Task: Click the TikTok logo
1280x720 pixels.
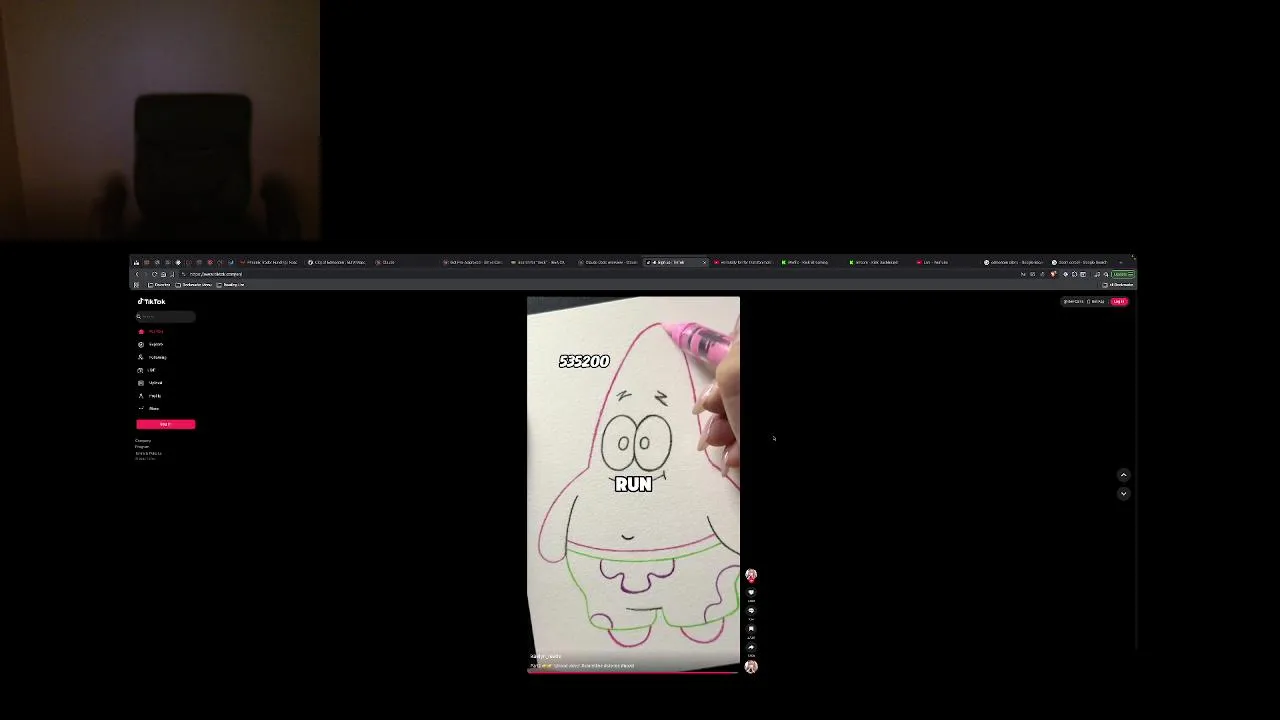Action: [x=152, y=301]
